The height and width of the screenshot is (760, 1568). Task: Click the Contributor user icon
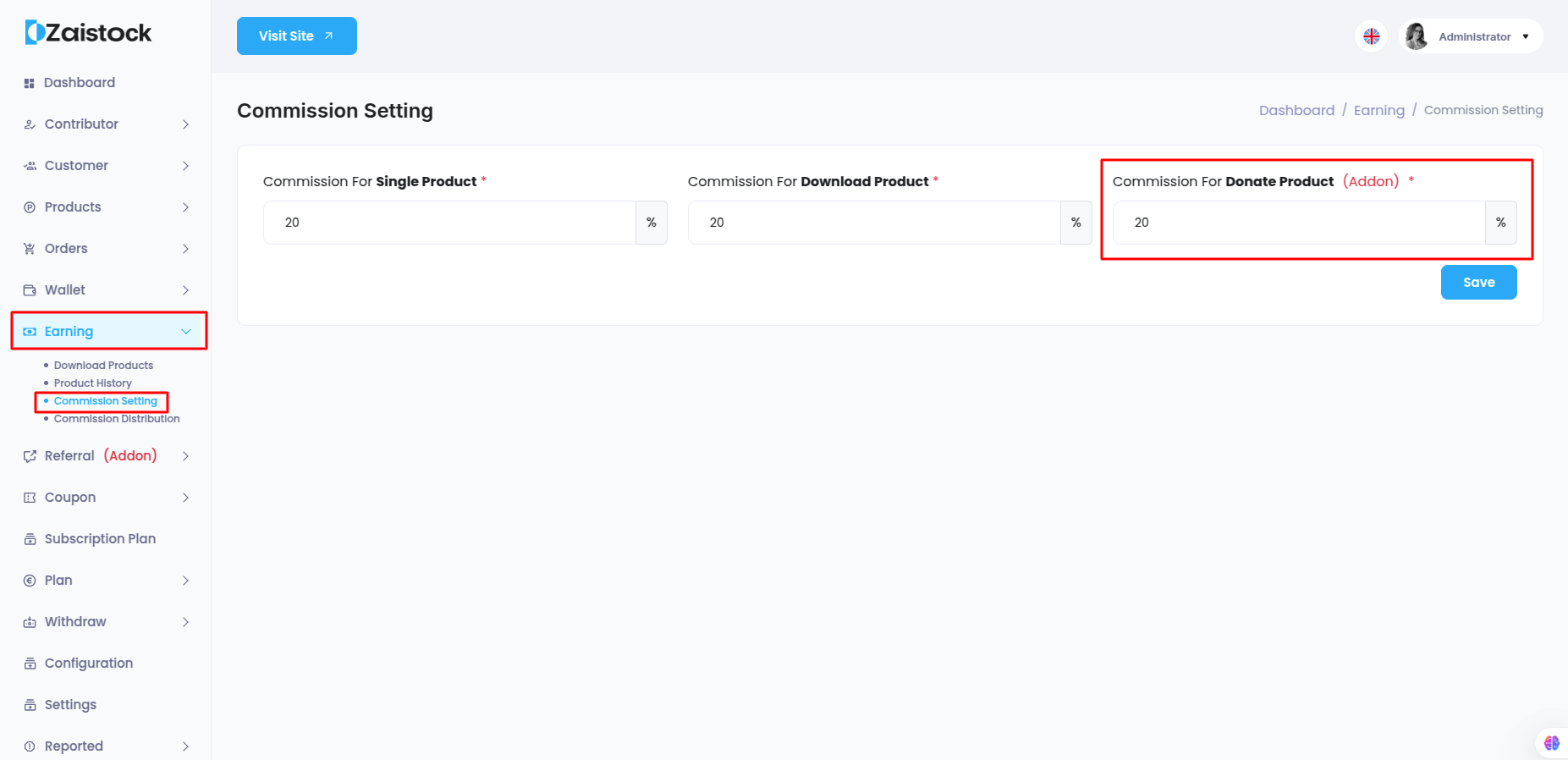pyautogui.click(x=30, y=124)
